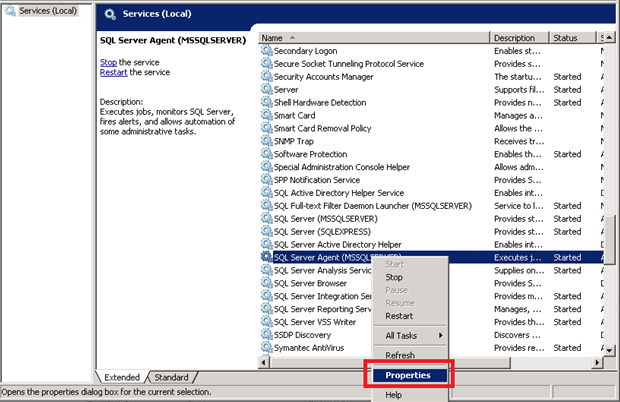
Task: Click the SQL Server Active Directory Helper icon
Action: coord(267,244)
